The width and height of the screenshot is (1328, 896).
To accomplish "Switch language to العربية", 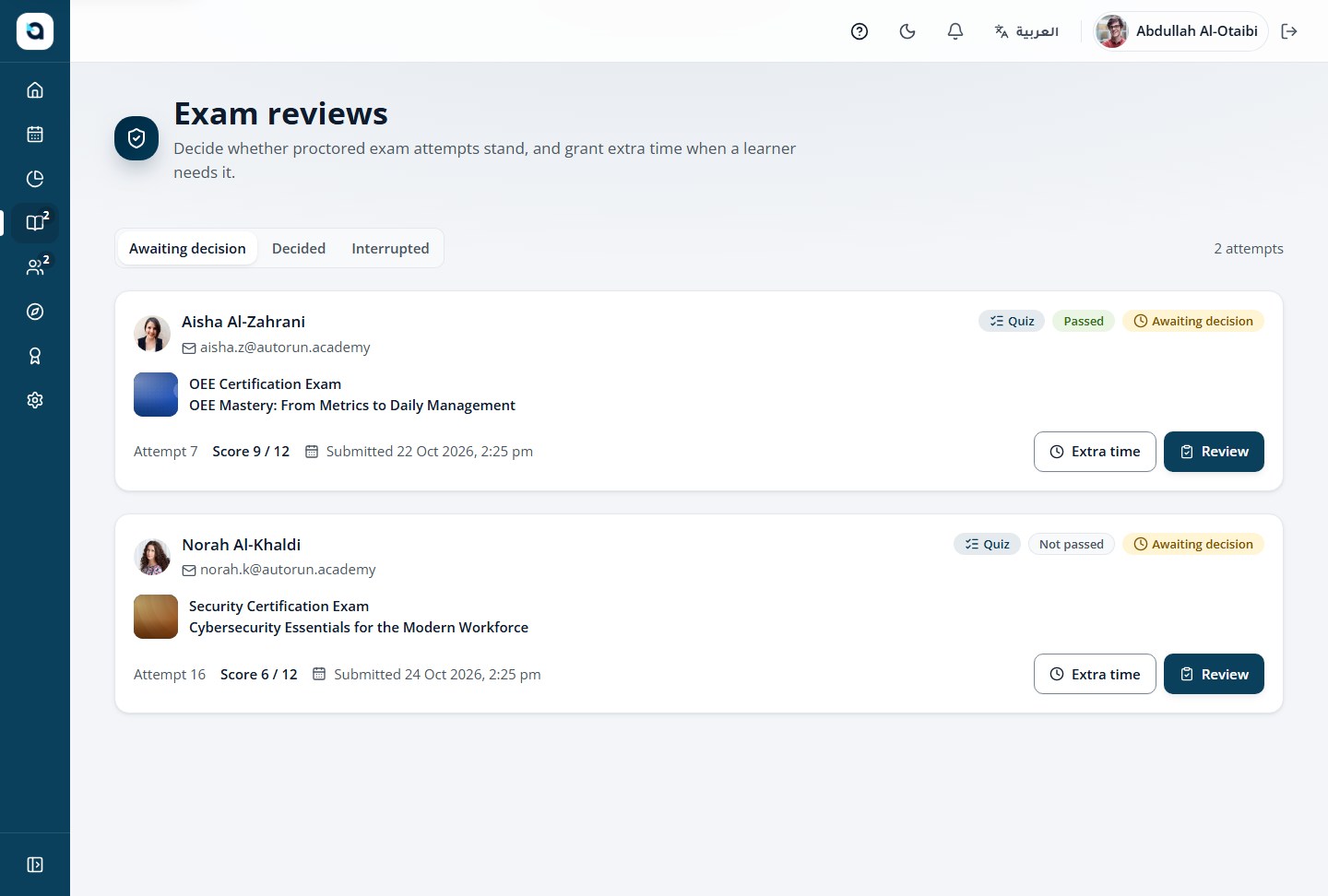I will point(1026,31).
